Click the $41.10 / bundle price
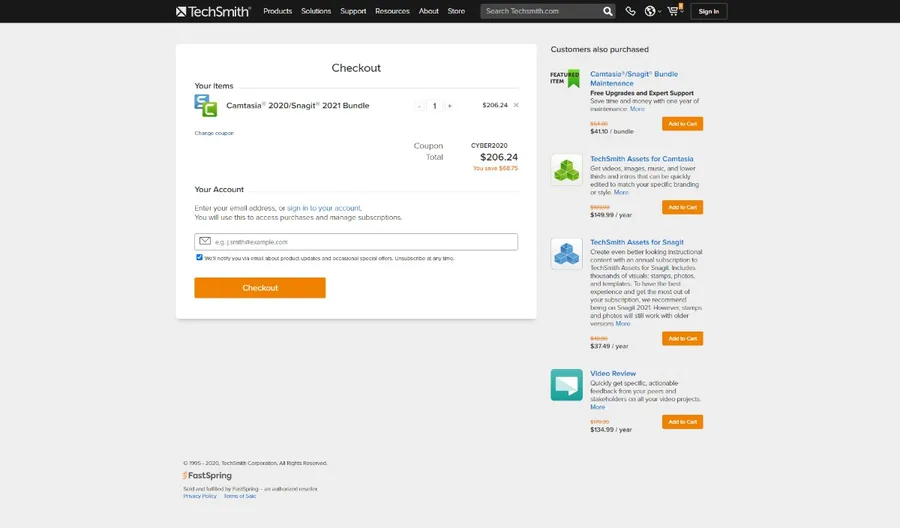 (612, 131)
